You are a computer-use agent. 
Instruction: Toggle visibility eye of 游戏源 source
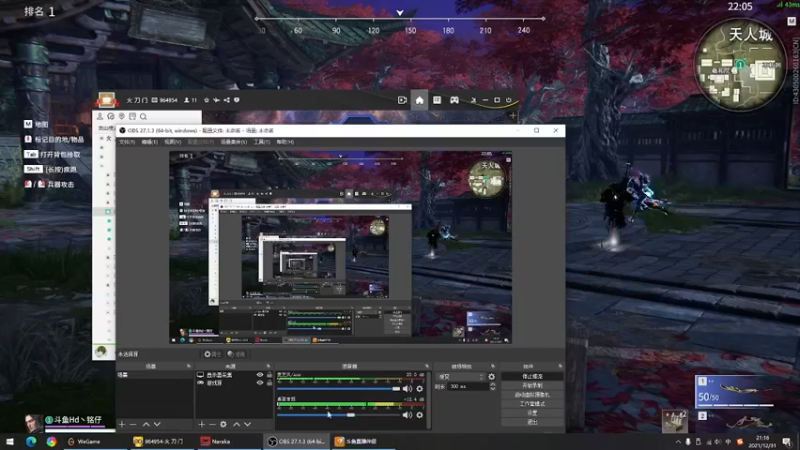[x=260, y=383]
